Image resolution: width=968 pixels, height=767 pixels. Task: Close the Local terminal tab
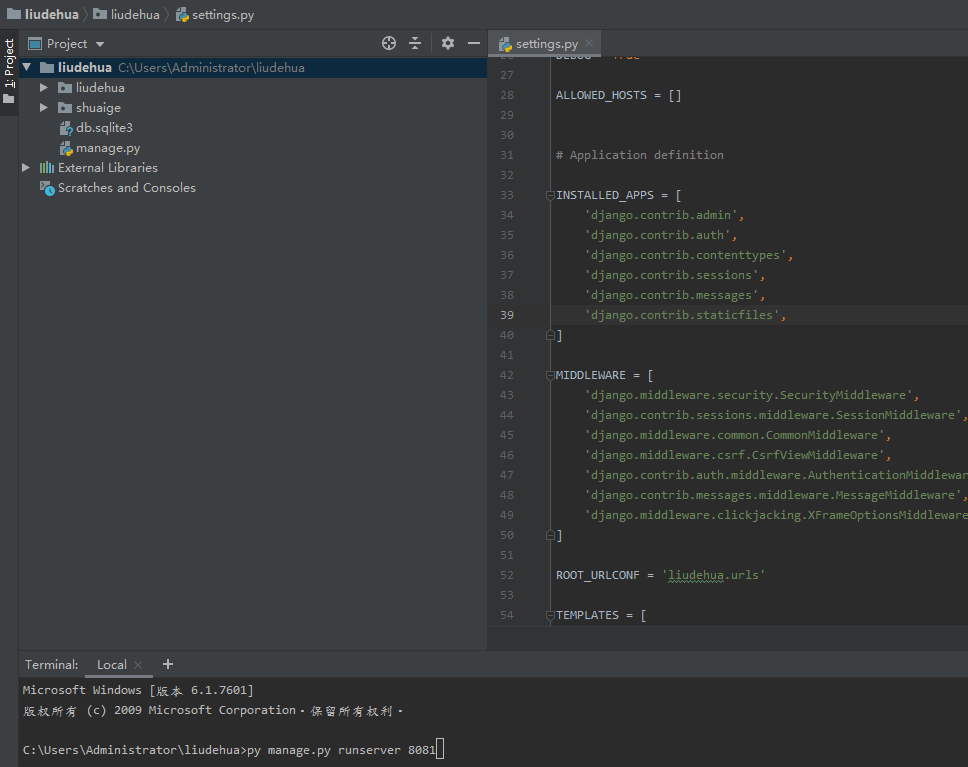coord(138,664)
